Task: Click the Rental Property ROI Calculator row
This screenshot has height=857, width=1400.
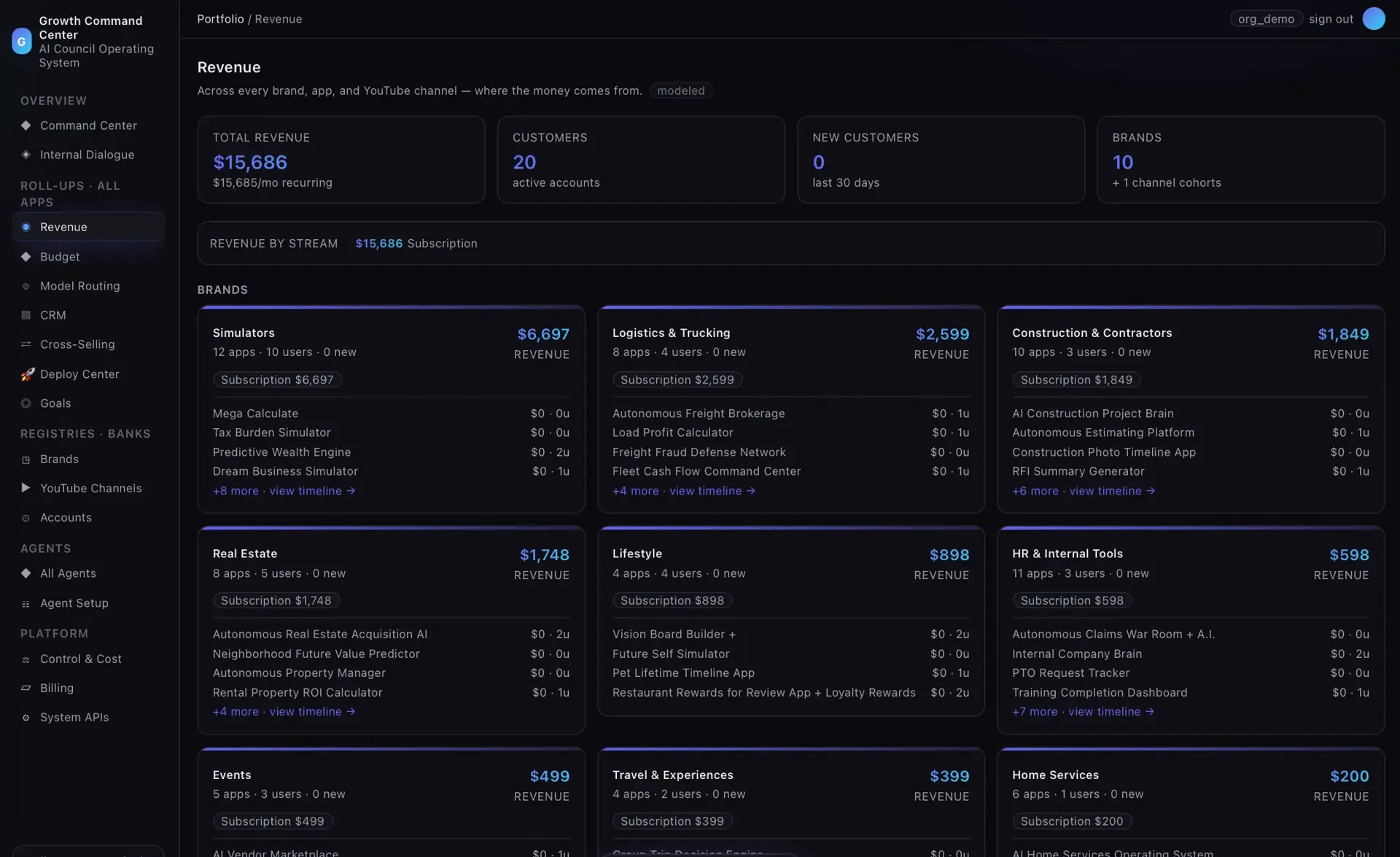Action: click(x=391, y=693)
